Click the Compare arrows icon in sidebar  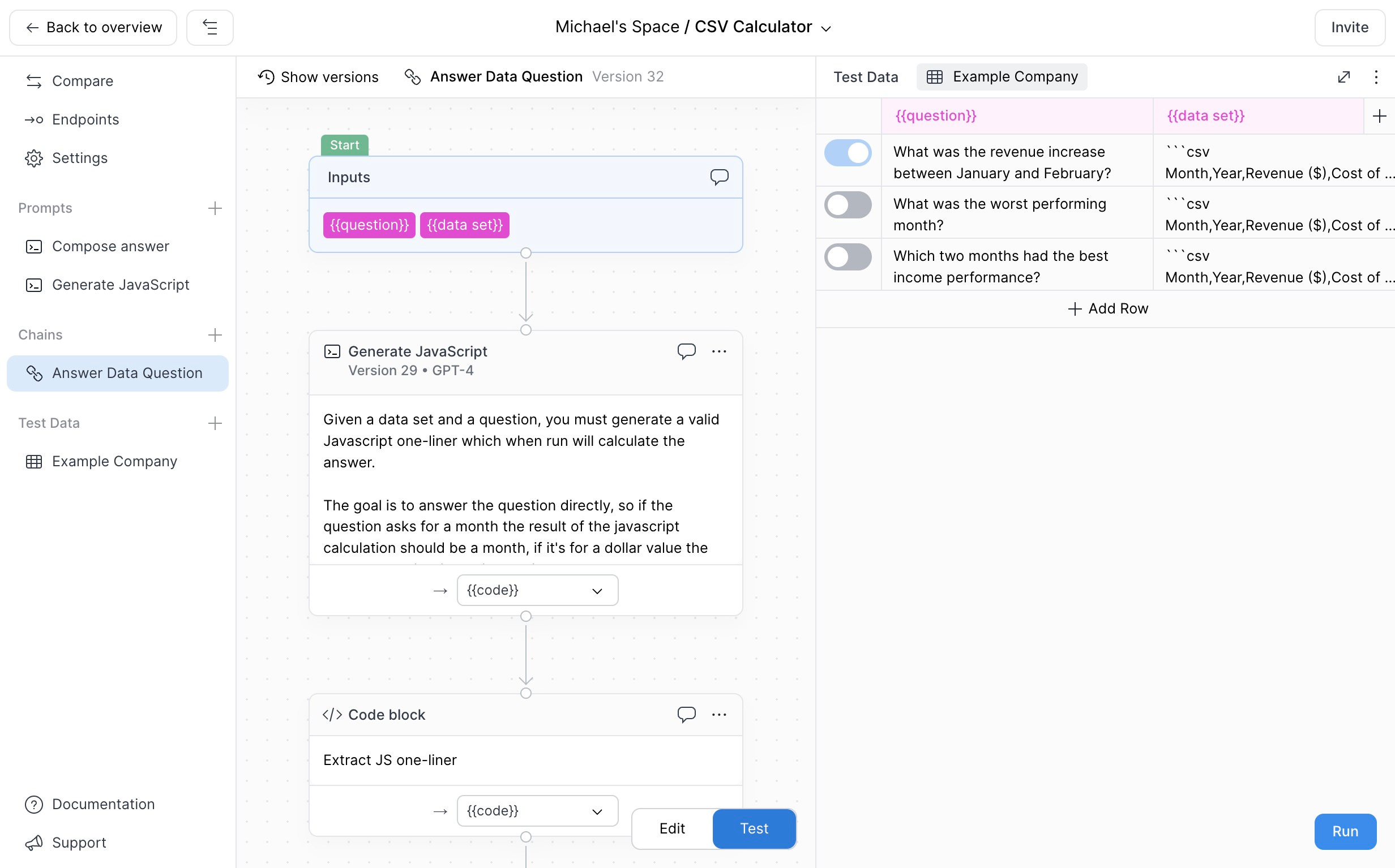(x=34, y=81)
